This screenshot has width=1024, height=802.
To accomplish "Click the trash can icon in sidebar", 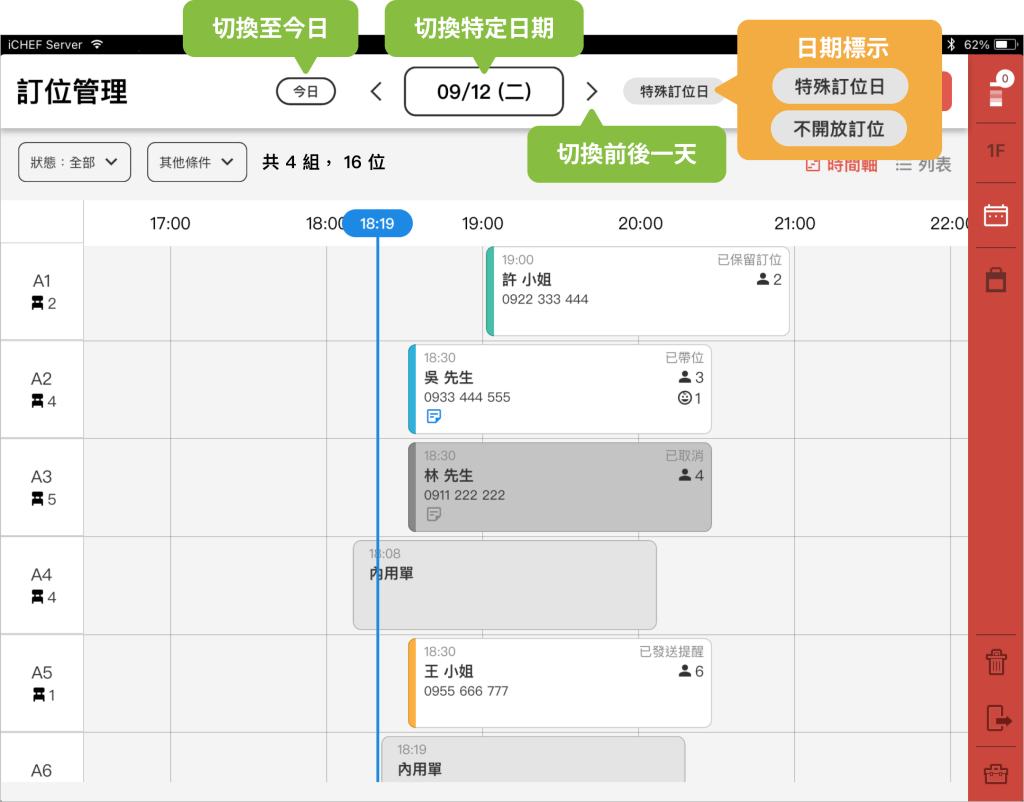I will (x=995, y=661).
